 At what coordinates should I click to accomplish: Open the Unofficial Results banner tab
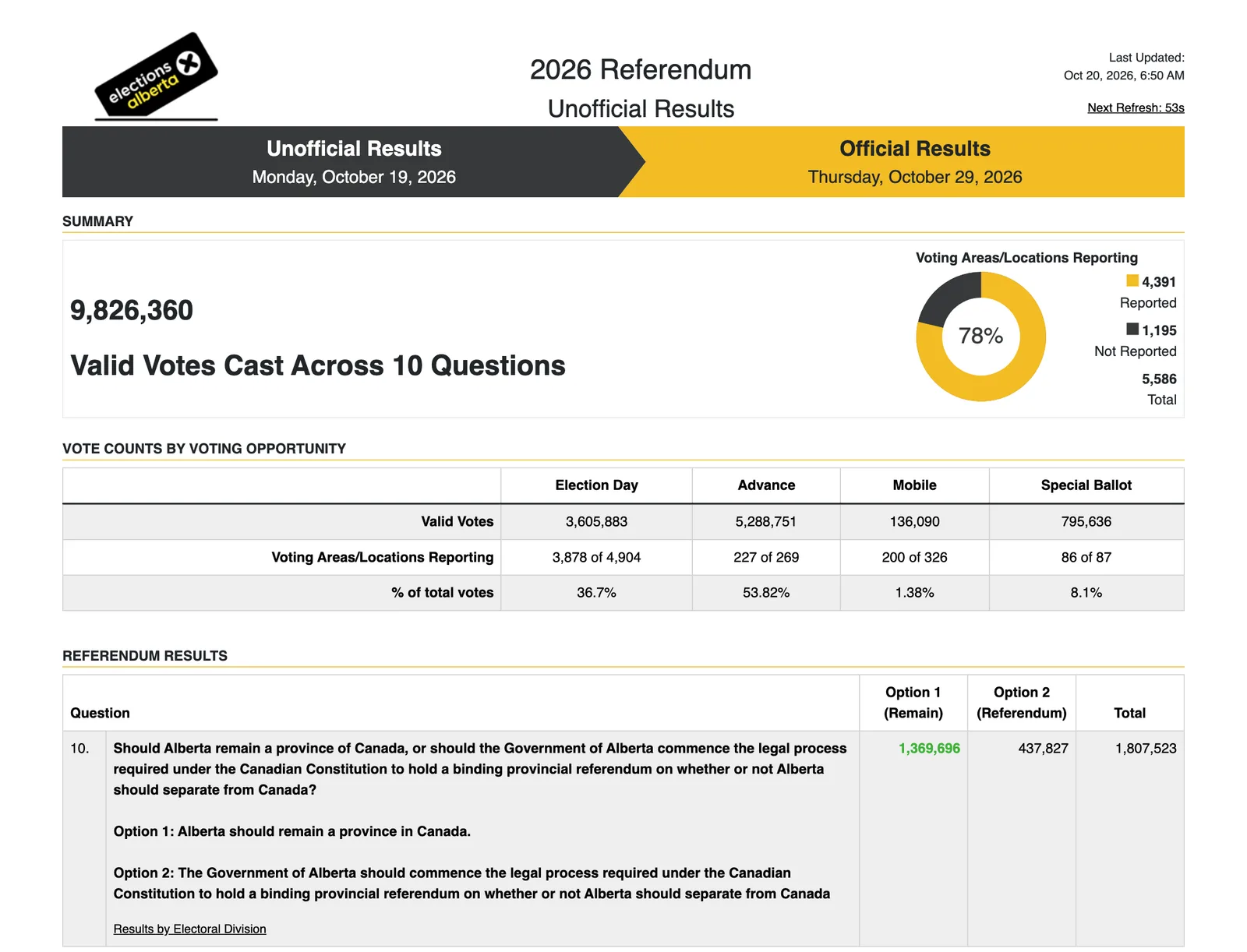353,162
